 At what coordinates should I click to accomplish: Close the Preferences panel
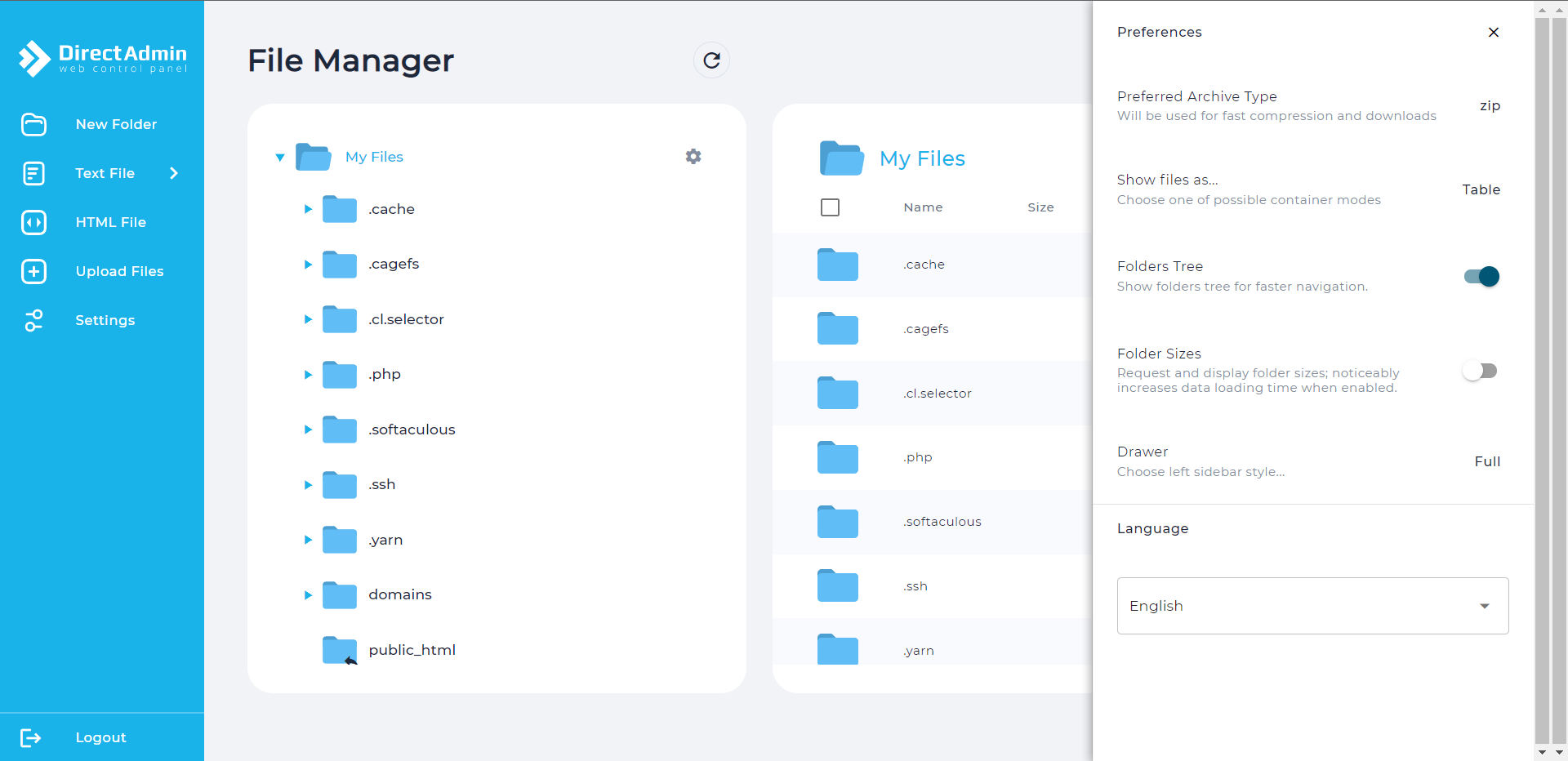(x=1494, y=33)
